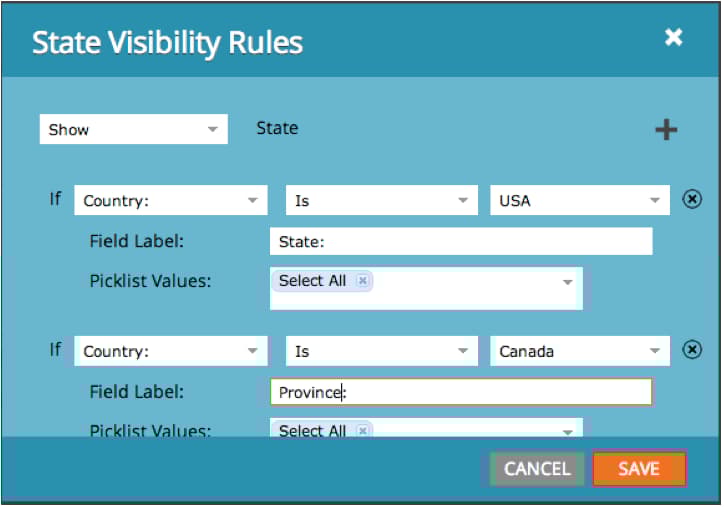This screenshot has height=507, width=724.
Task: Open Country field dropdown in first rule
Action: [170, 200]
